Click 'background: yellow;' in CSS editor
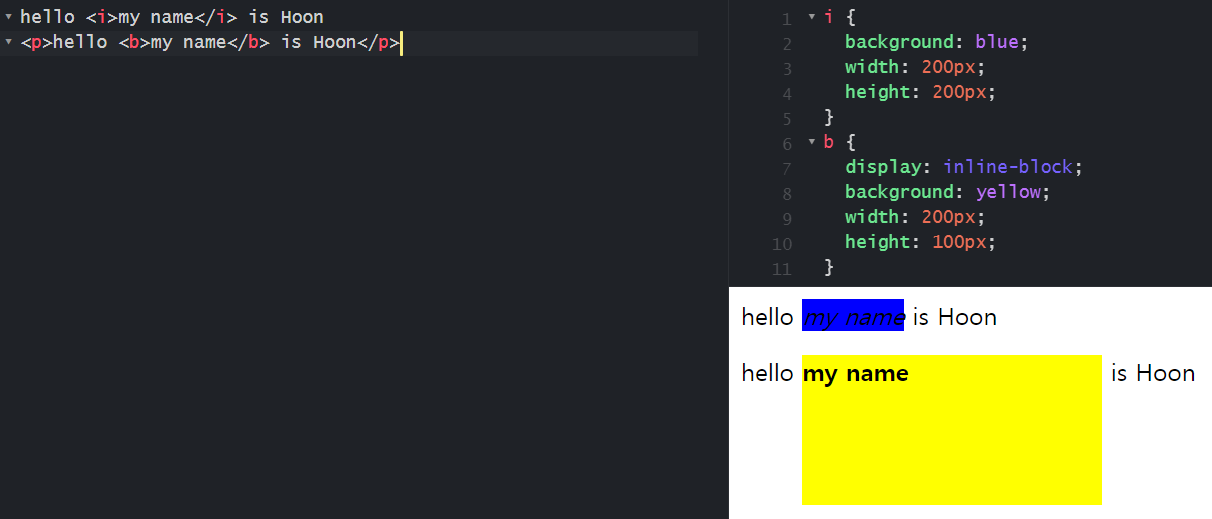The width and height of the screenshot is (1212, 519). [948, 192]
